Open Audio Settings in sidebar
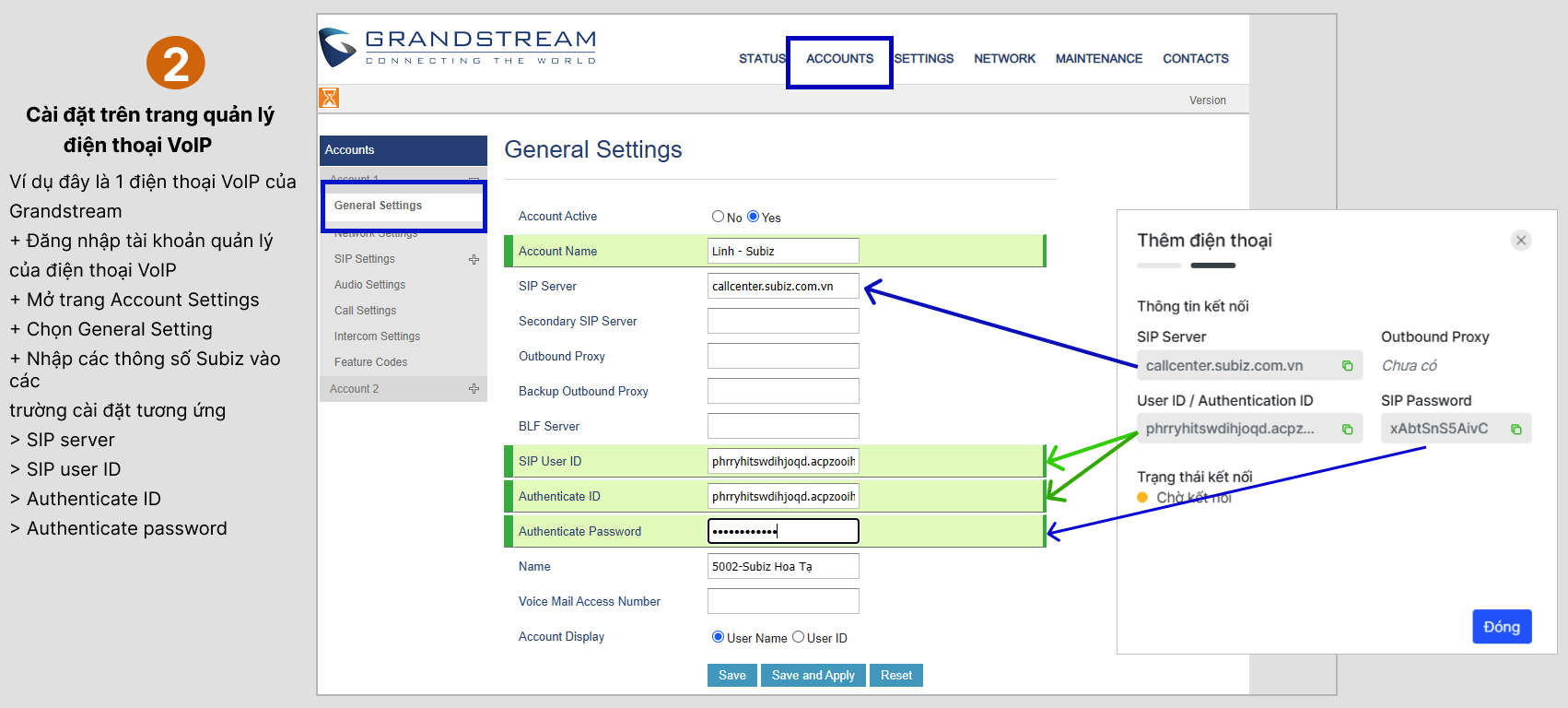The height and width of the screenshot is (708, 1568). (x=369, y=285)
